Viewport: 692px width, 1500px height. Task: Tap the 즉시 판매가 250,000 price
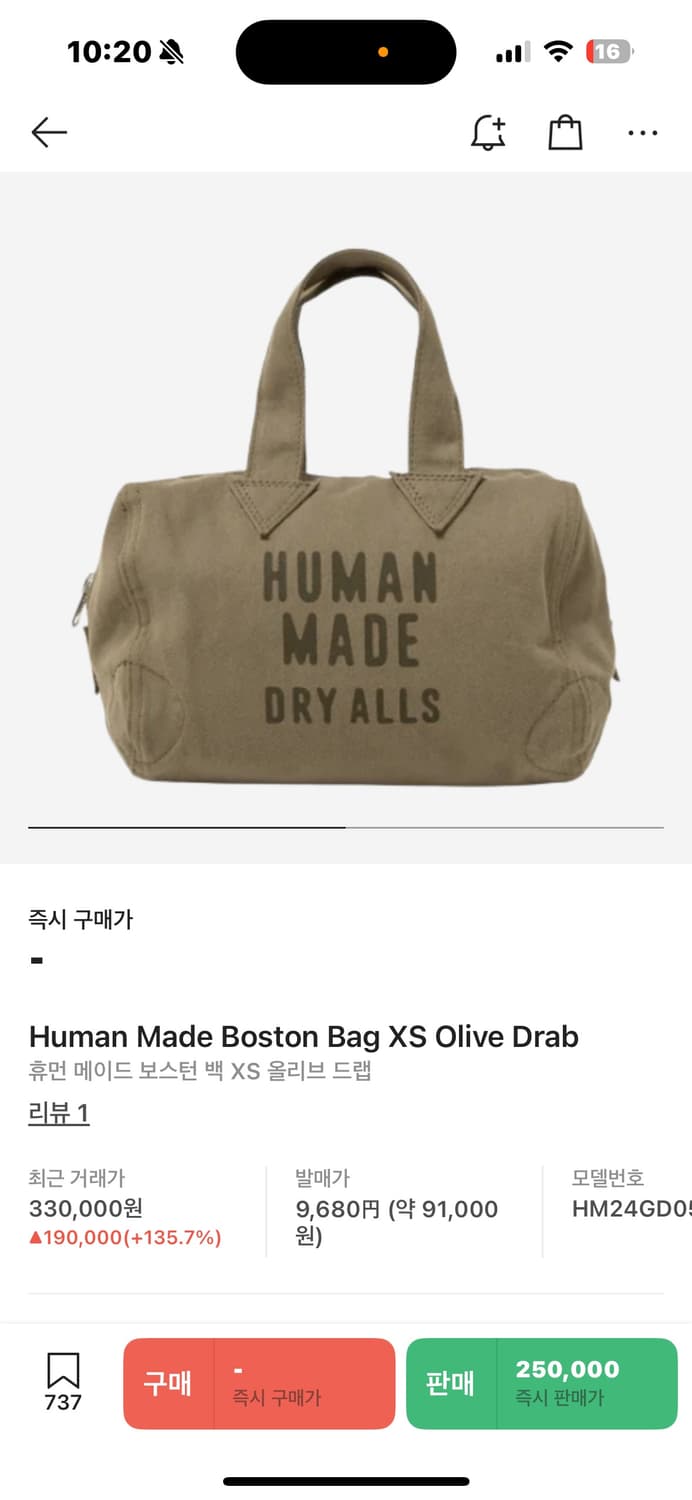pyautogui.click(x=567, y=1383)
